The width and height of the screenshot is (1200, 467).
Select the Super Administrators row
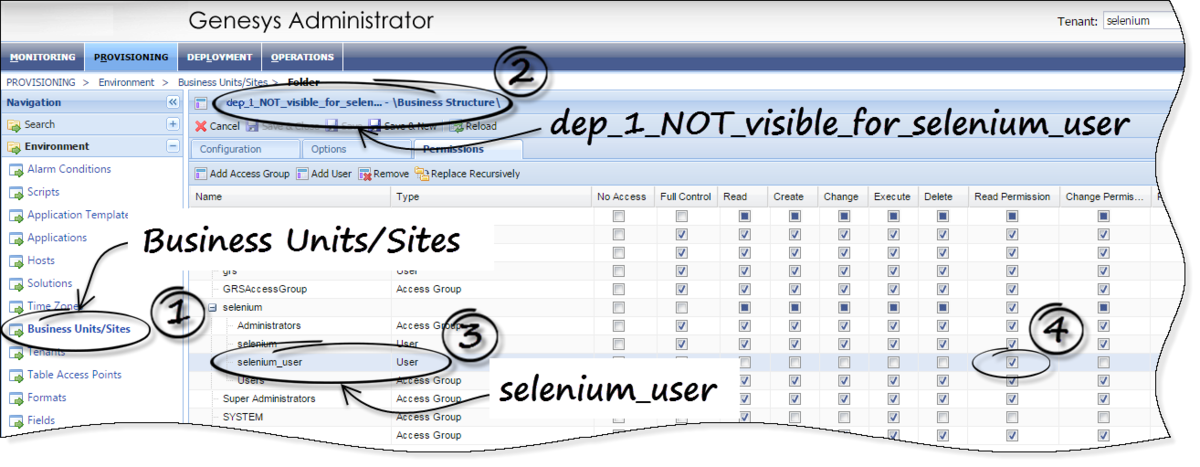[670, 399]
